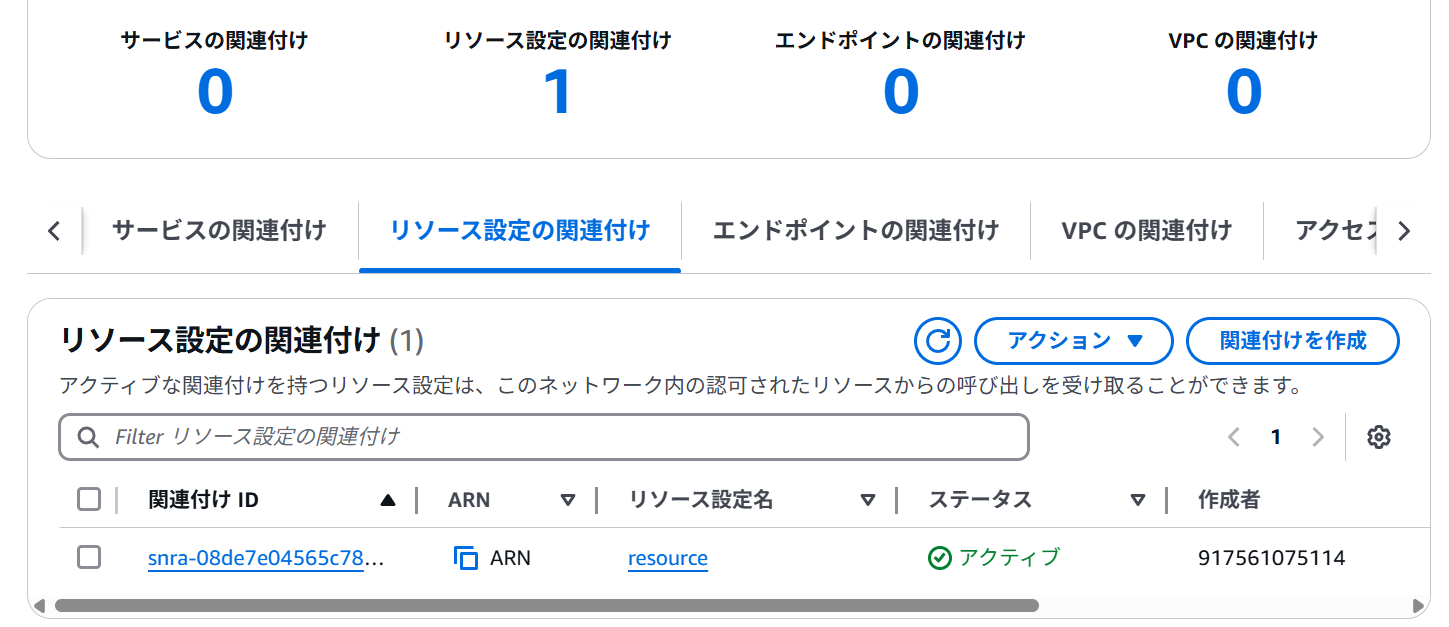
Task: Sort the ステータス column with its arrow
Action: (1137, 500)
